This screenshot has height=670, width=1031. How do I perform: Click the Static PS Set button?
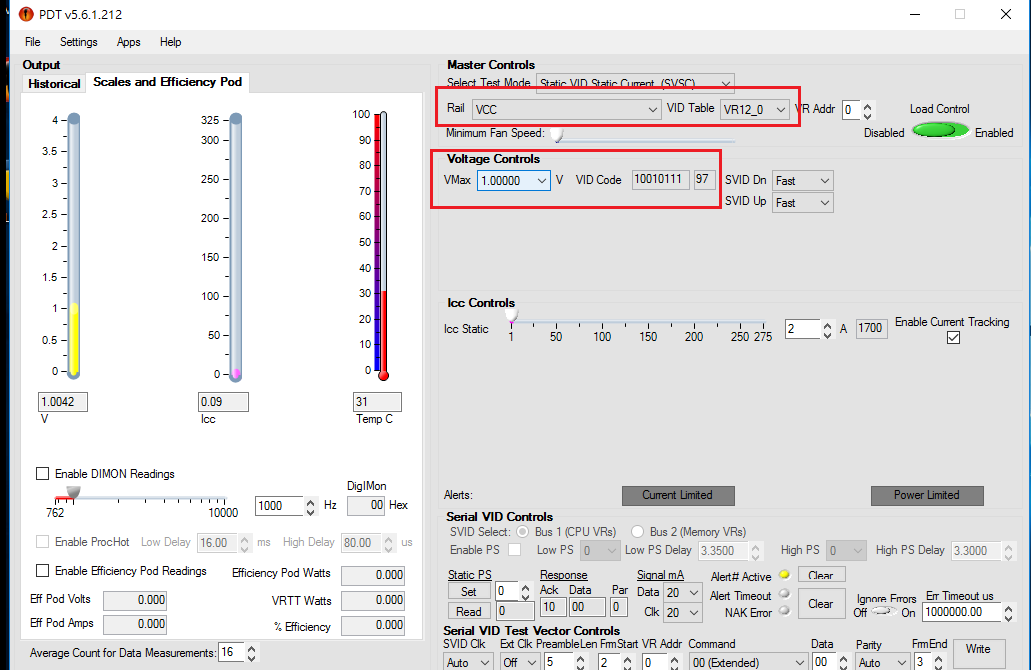point(469,591)
